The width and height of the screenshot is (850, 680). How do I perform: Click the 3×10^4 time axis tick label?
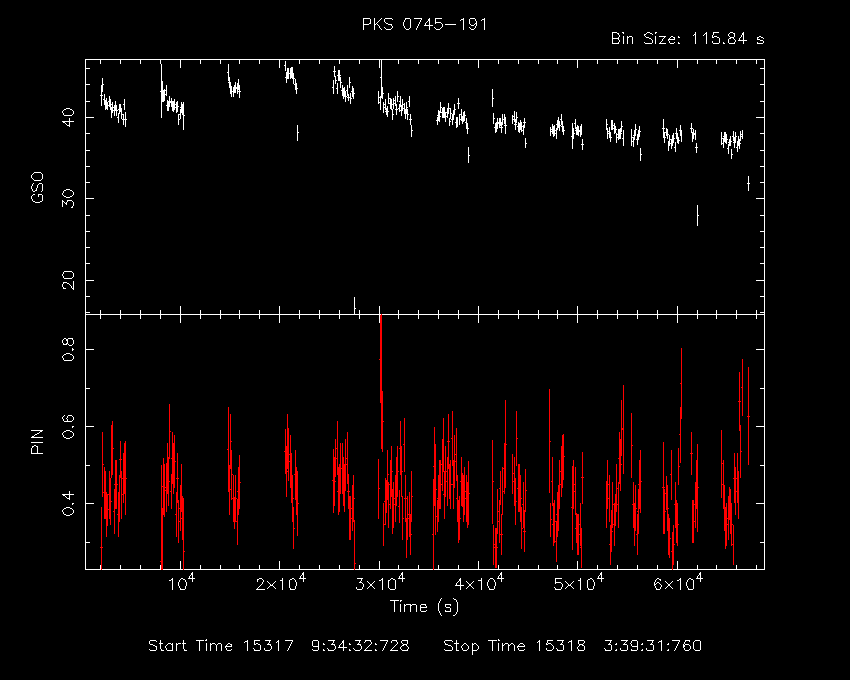coord(379,583)
